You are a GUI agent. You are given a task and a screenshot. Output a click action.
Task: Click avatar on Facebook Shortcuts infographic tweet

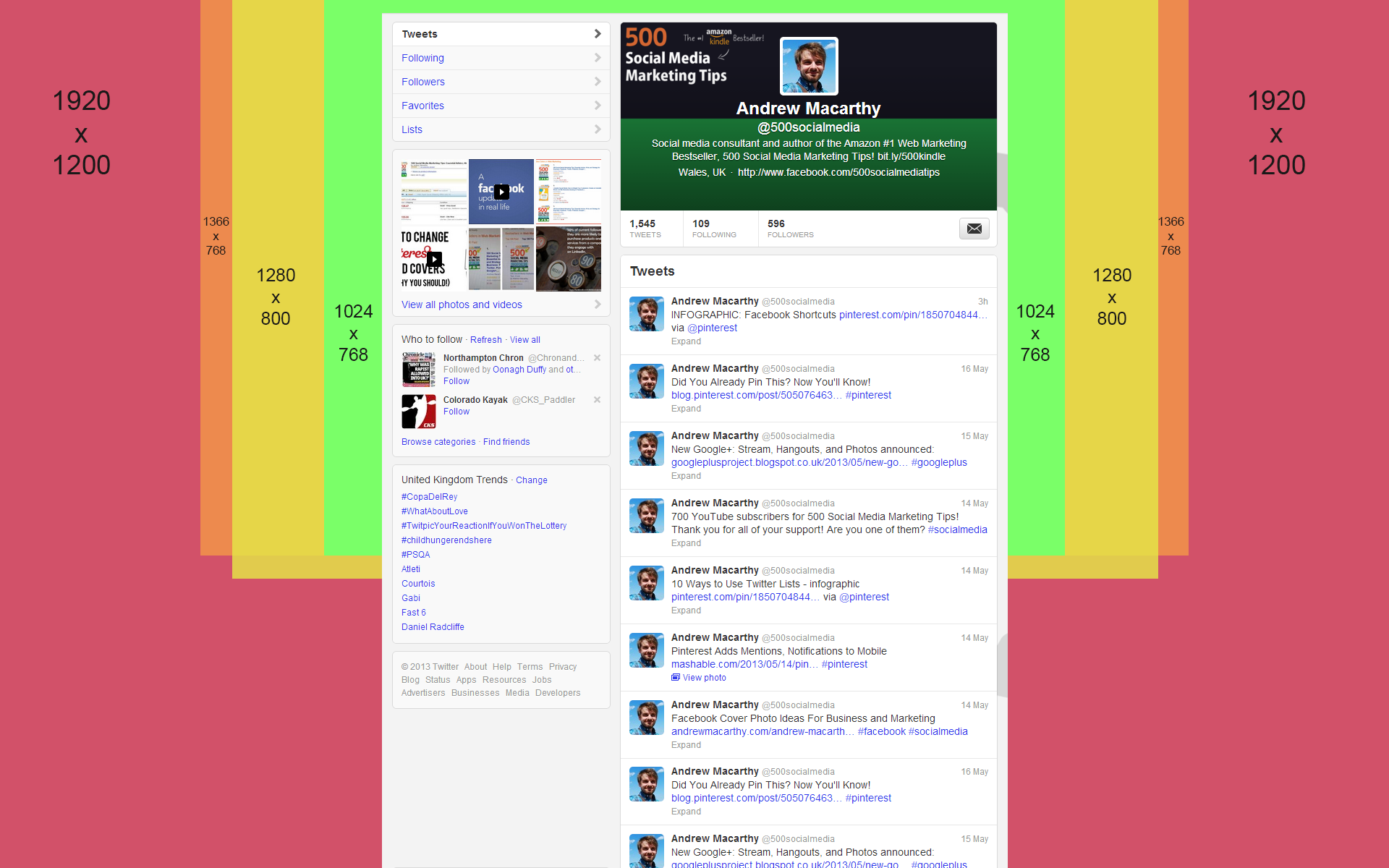click(647, 314)
